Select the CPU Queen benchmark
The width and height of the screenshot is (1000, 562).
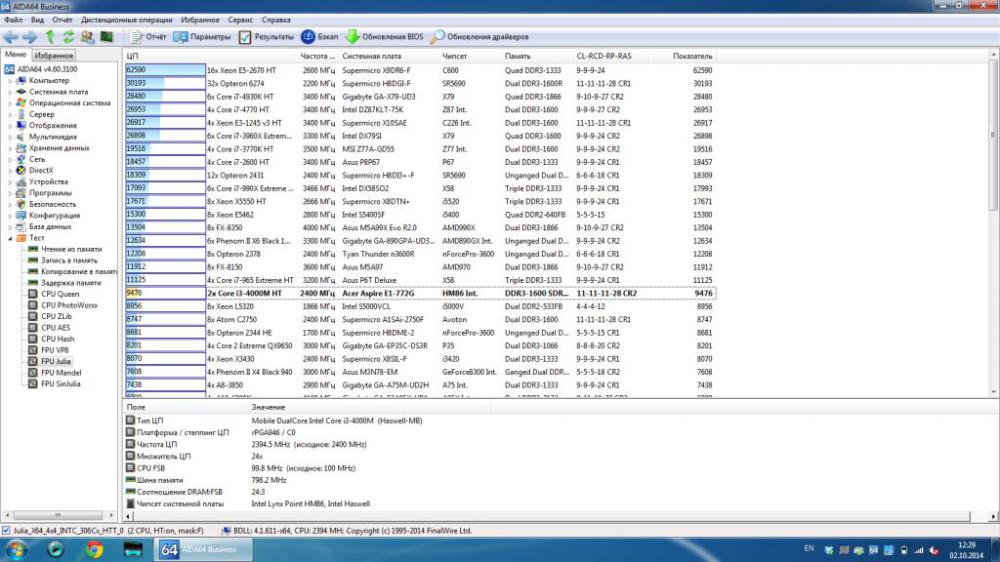pyautogui.click(x=54, y=294)
